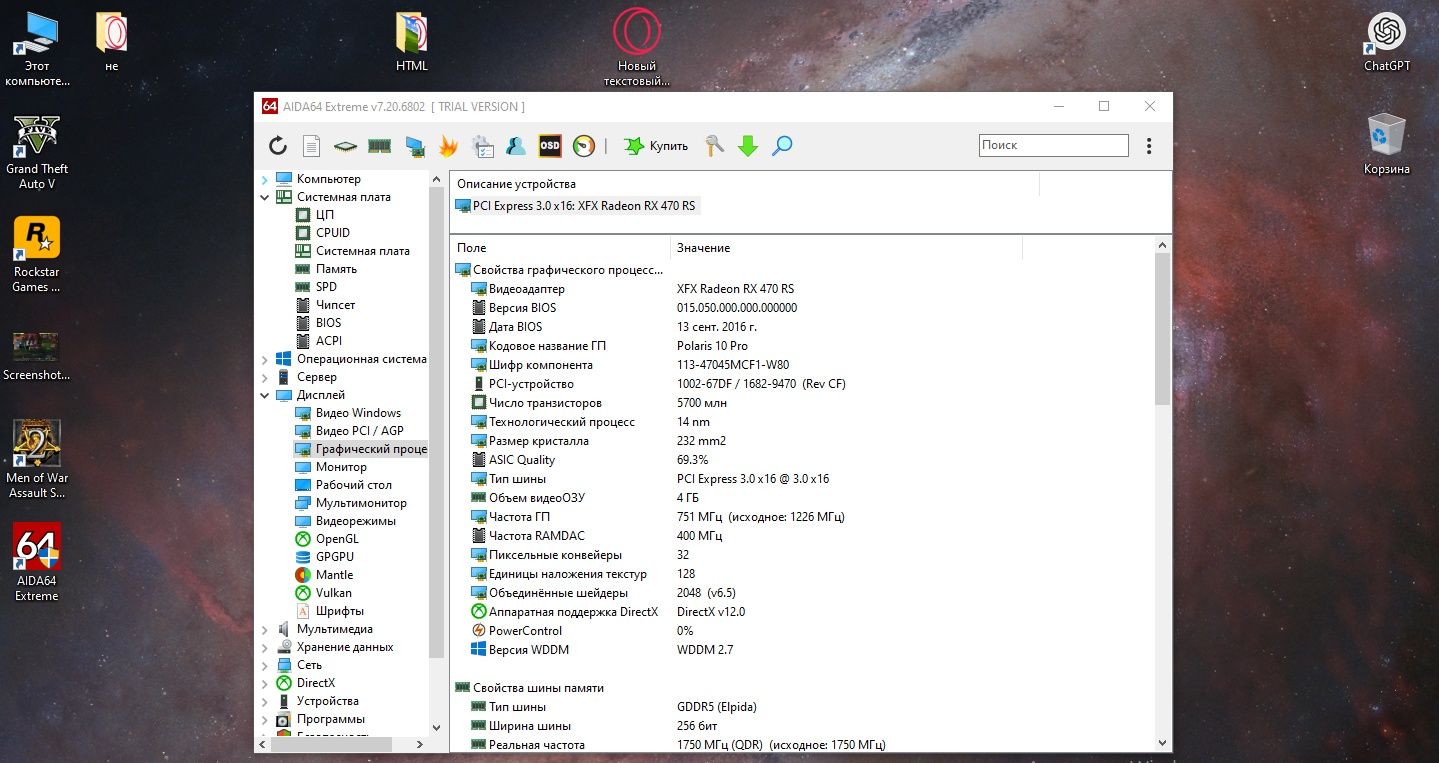Launch the stability test flame icon
This screenshot has width=1439, height=763.
click(x=448, y=146)
